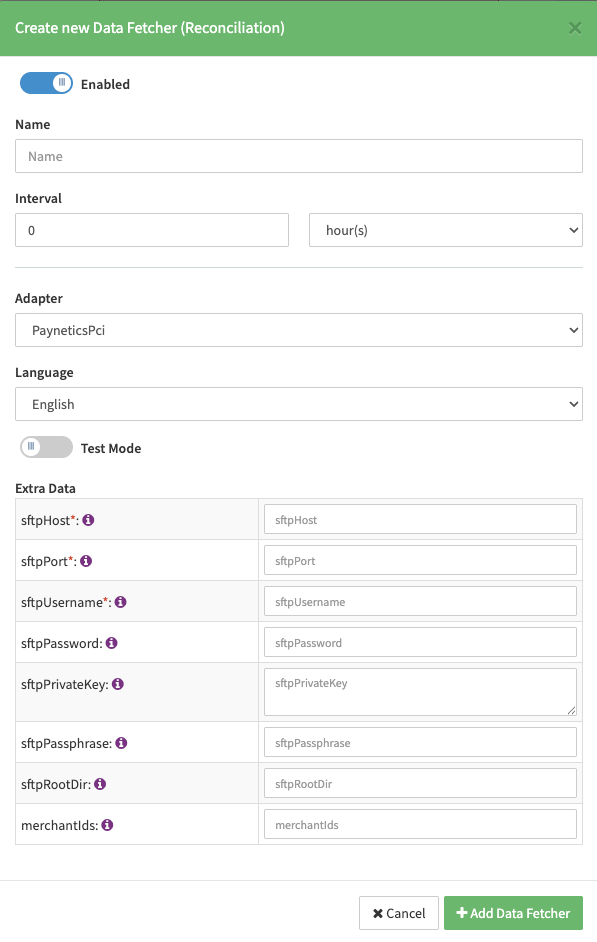
Task: Toggle the Enabled switch off
Action: coord(46,84)
